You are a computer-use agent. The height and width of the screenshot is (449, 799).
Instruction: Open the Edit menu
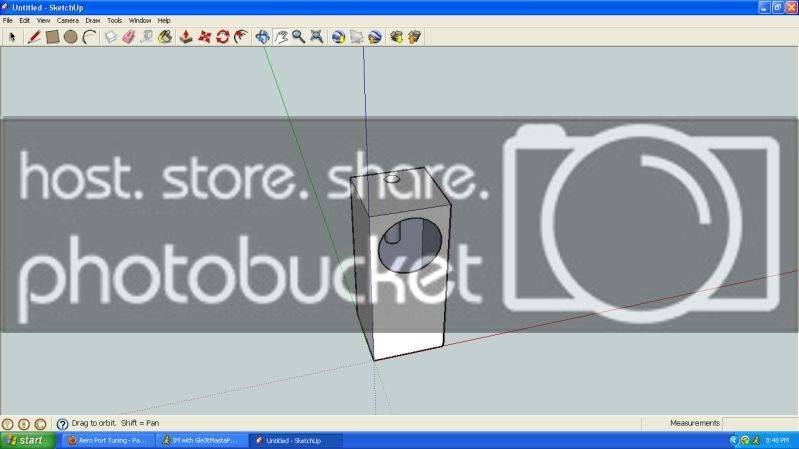tap(24, 20)
